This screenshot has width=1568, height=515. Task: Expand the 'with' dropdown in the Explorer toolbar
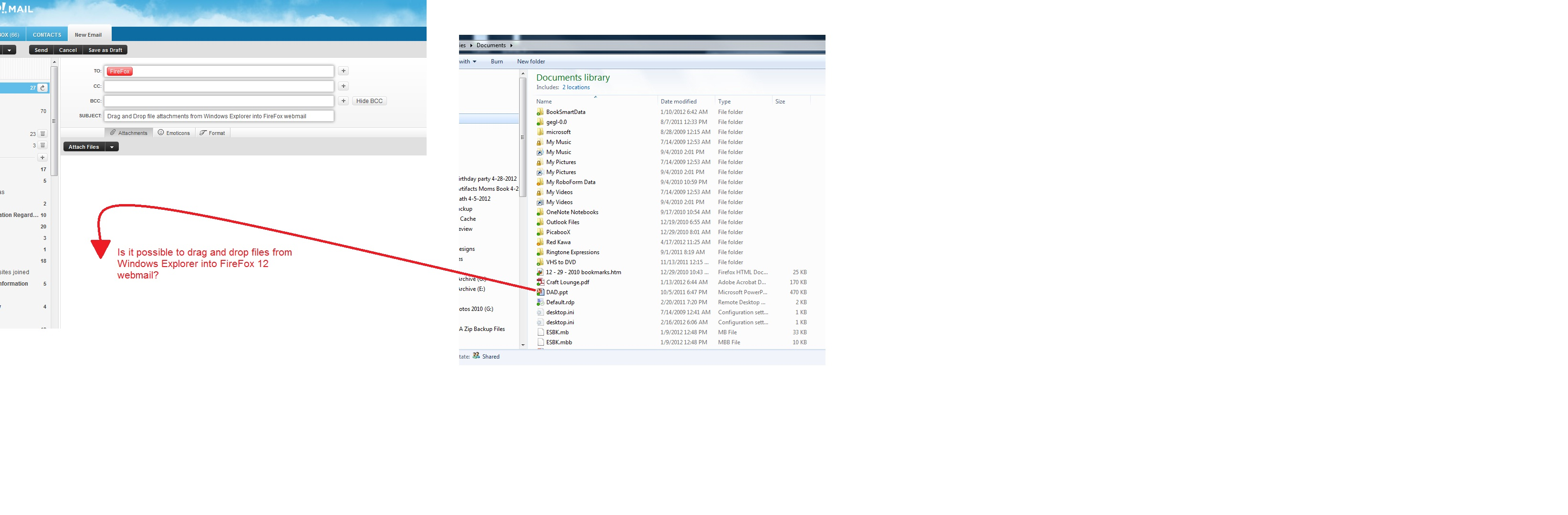pyautogui.click(x=474, y=62)
